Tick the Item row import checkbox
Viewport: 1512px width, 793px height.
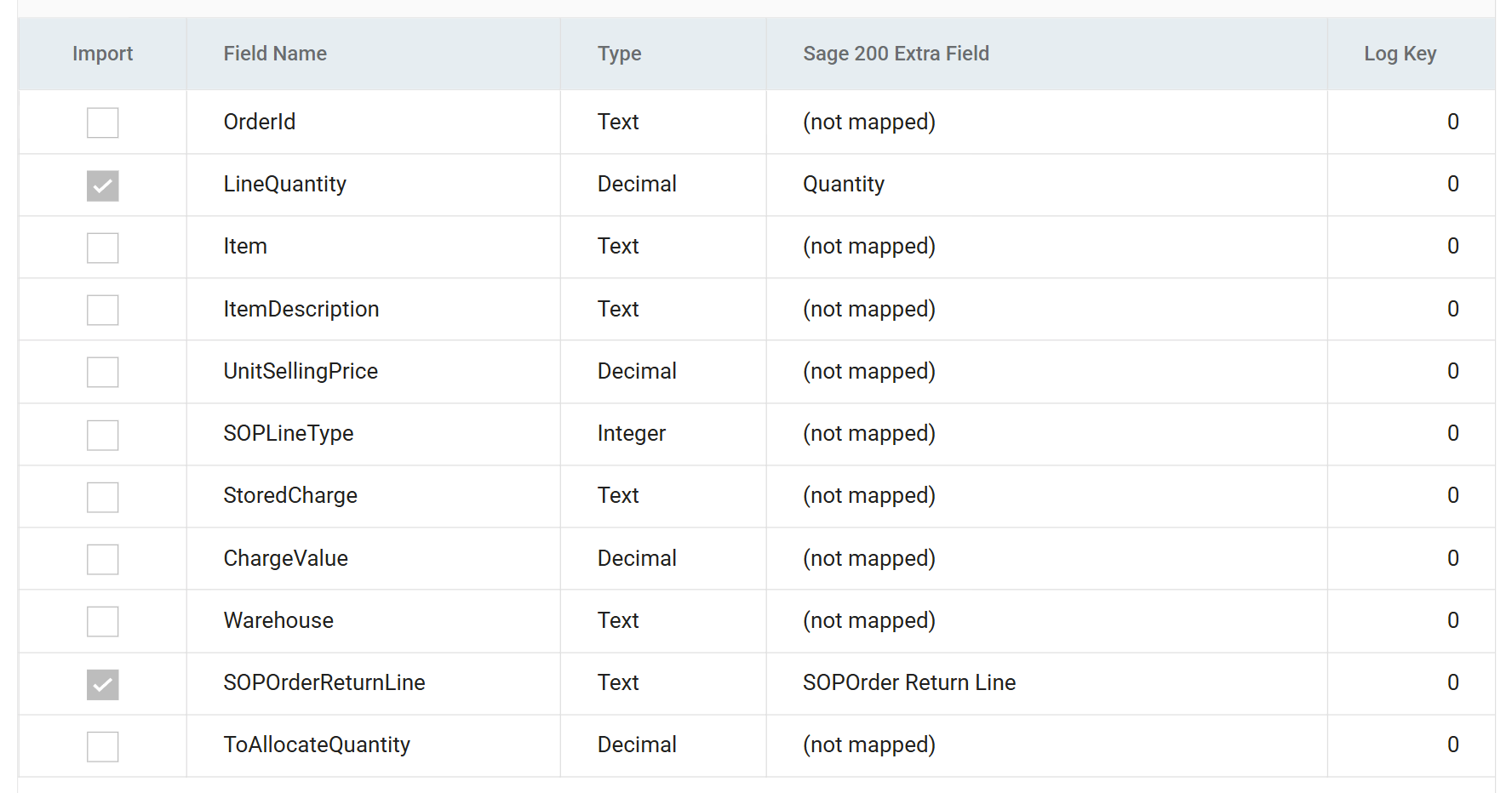tap(102, 248)
